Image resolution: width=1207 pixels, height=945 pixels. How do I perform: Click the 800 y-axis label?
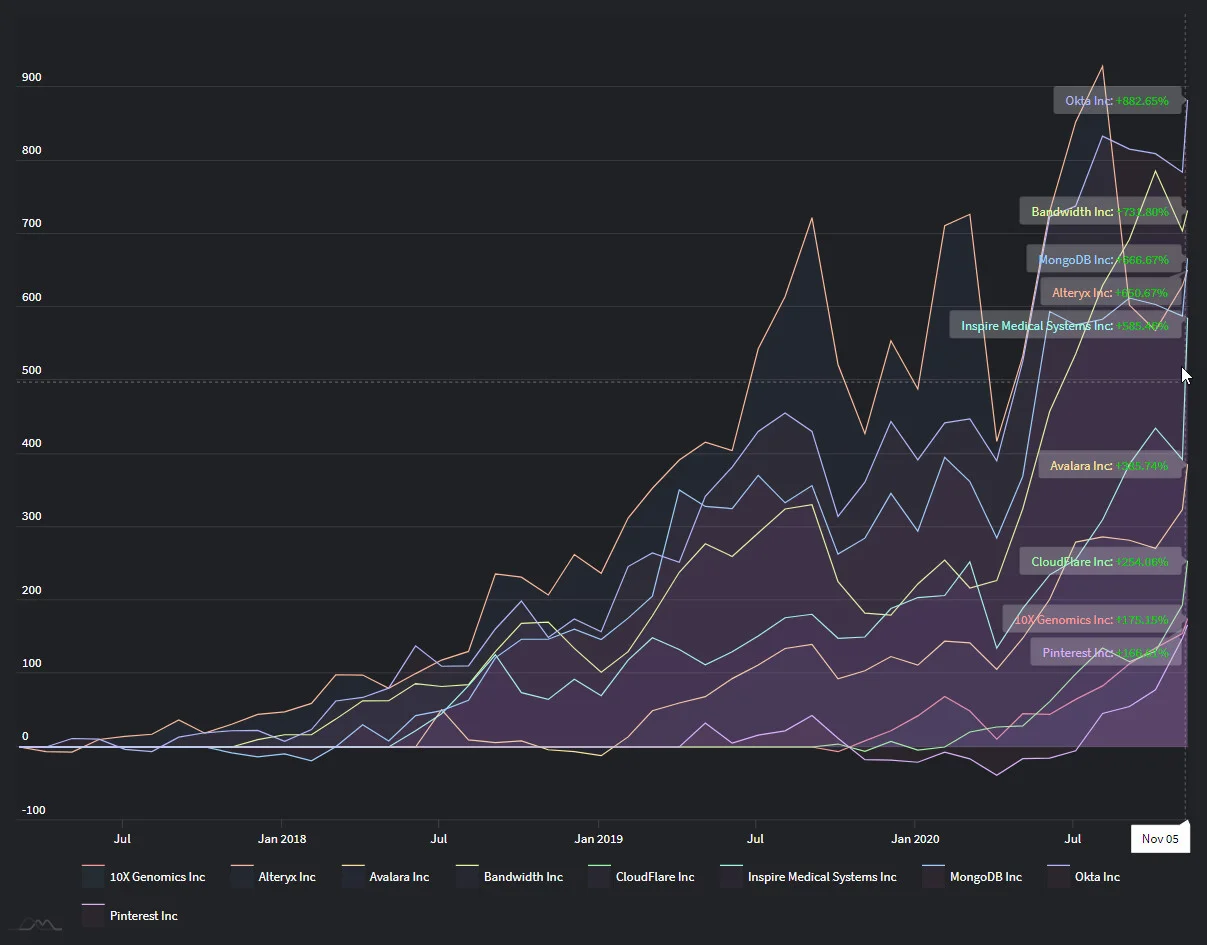(32, 151)
